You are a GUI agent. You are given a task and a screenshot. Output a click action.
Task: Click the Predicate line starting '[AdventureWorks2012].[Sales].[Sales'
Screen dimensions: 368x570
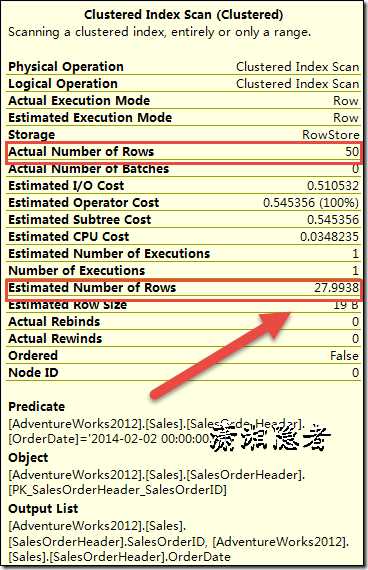pos(157,424)
